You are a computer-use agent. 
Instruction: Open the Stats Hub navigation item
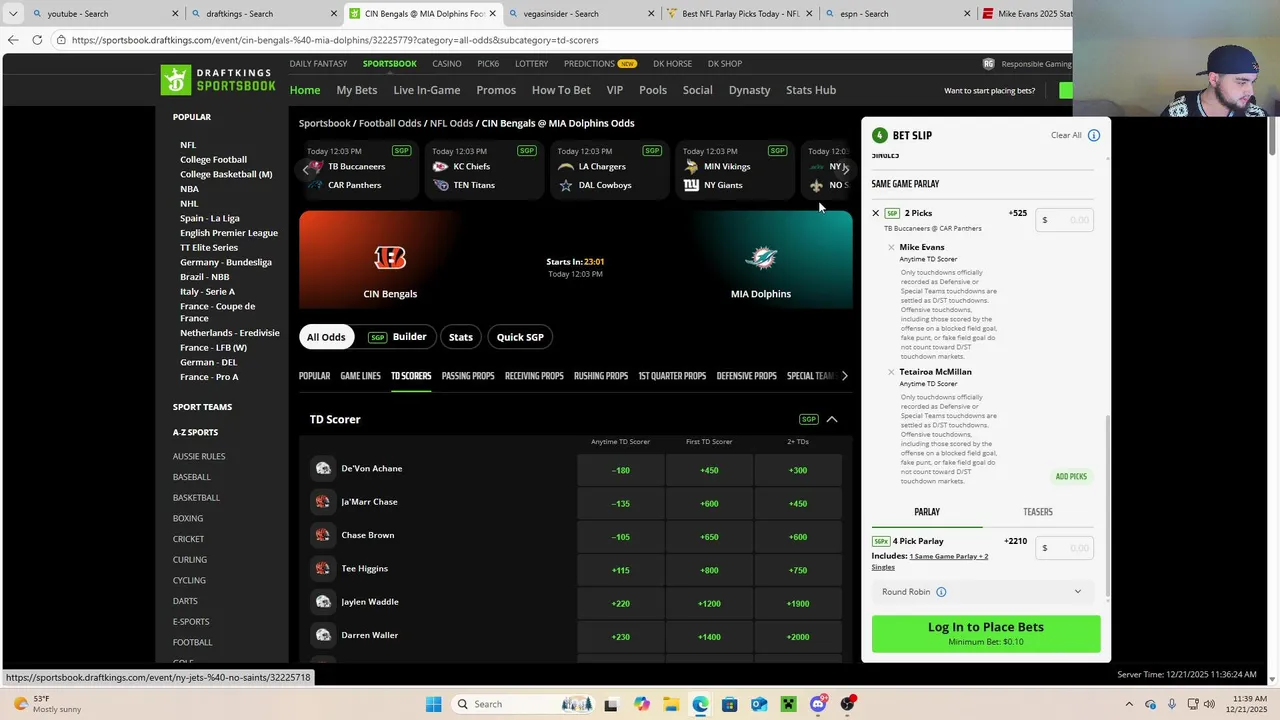coord(811,90)
